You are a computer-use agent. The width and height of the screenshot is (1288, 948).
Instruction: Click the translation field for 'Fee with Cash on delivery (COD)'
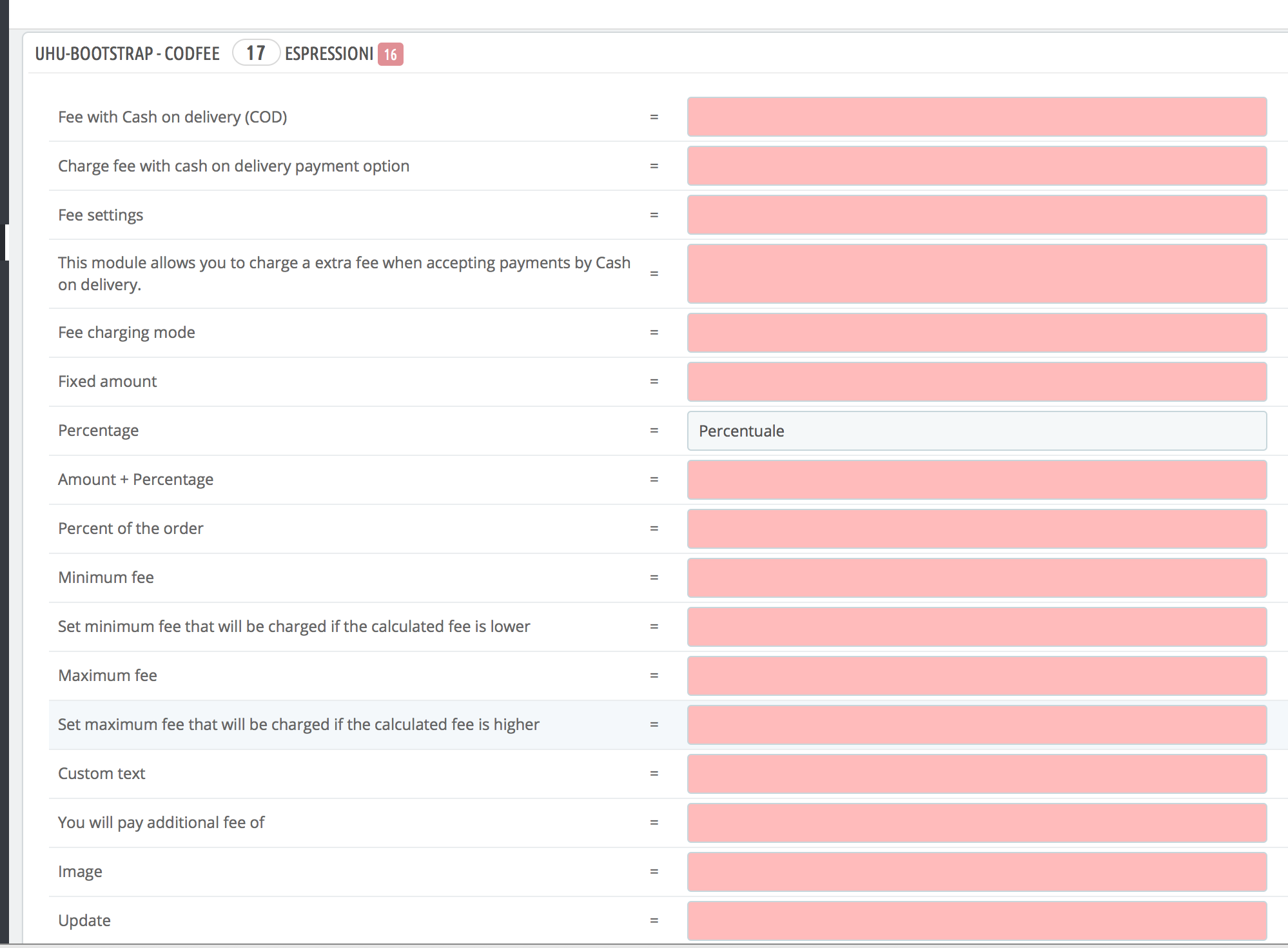(976, 117)
